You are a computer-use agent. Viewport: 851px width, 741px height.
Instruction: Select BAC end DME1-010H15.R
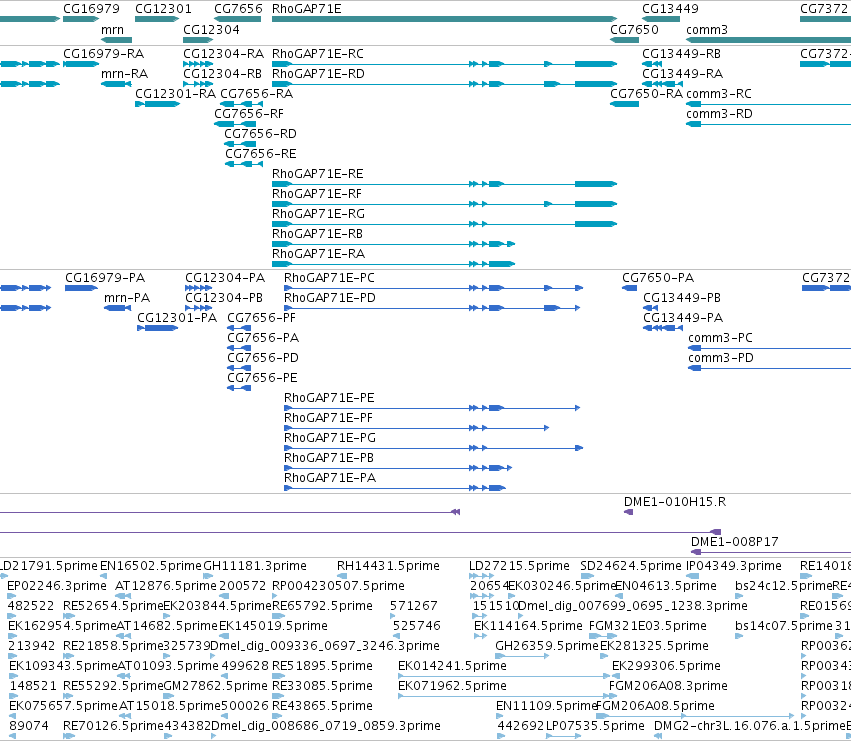(675, 503)
